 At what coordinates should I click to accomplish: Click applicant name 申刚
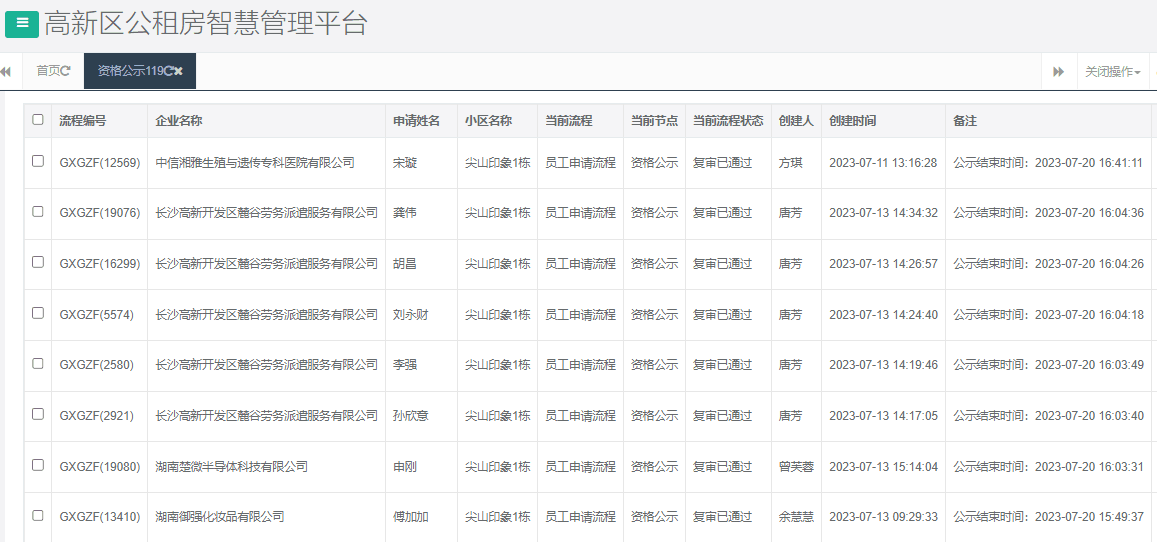point(405,467)
